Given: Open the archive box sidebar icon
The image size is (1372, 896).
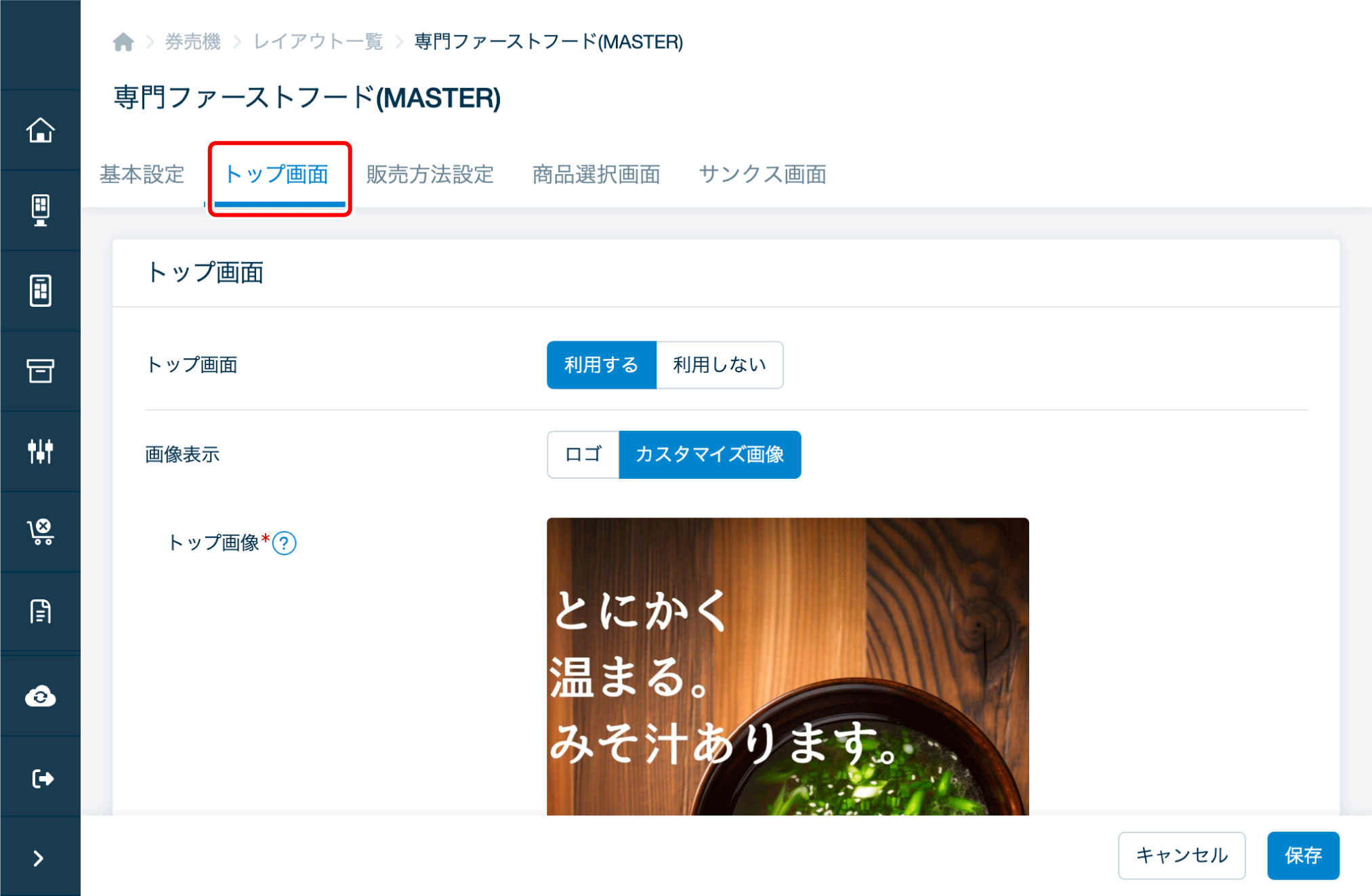Looking at the screenshot, I should 41,370.
